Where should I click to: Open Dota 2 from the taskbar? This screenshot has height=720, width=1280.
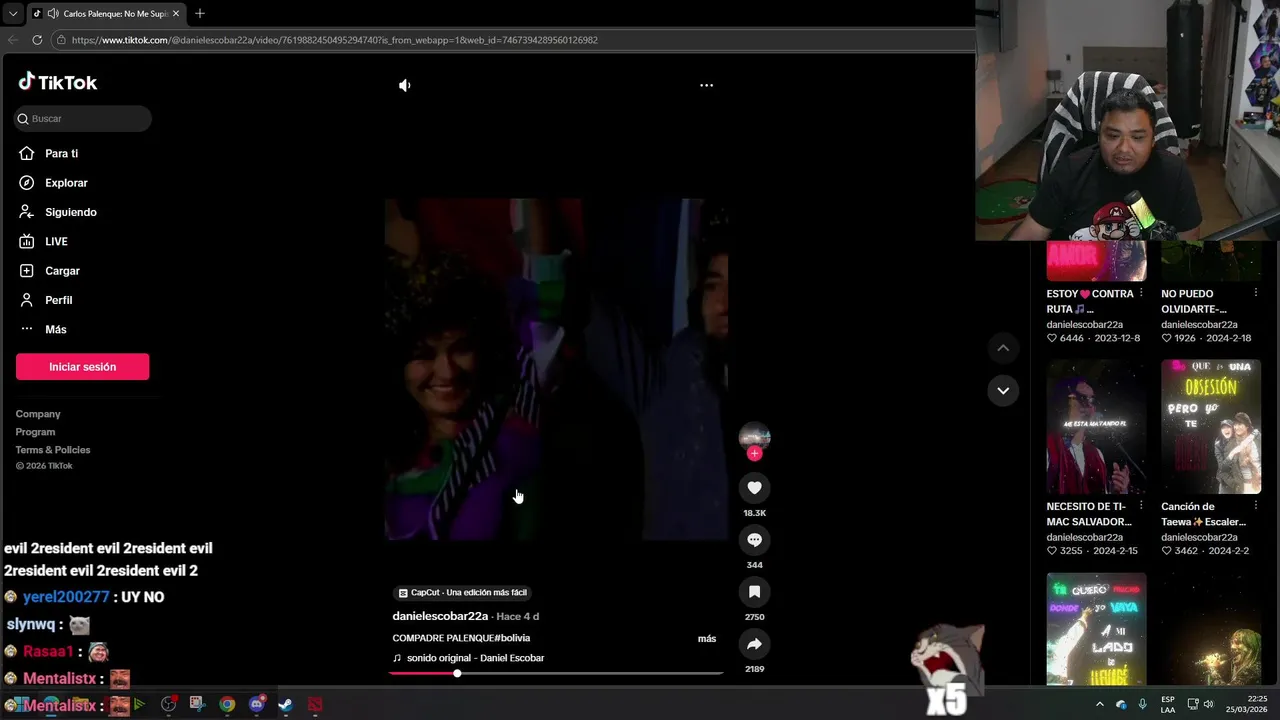315,704
